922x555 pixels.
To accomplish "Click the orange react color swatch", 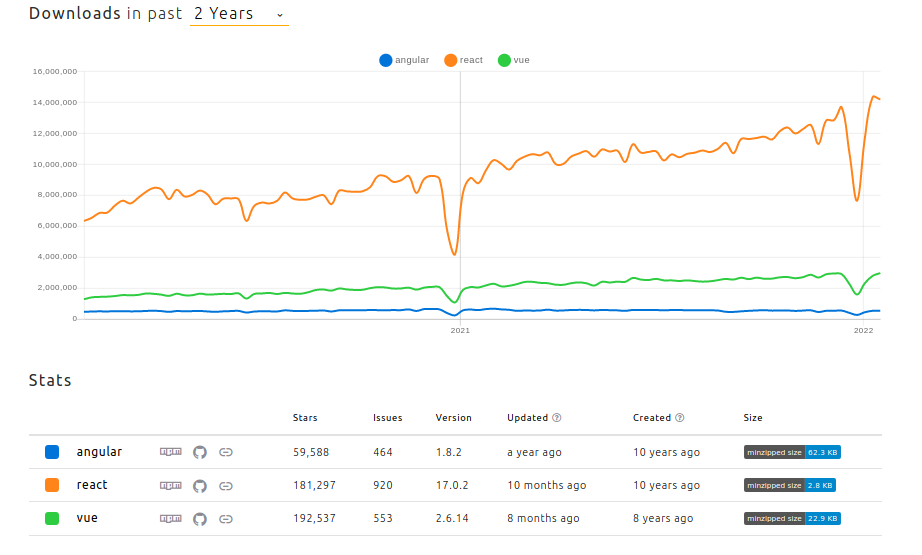I will [52, 485].
